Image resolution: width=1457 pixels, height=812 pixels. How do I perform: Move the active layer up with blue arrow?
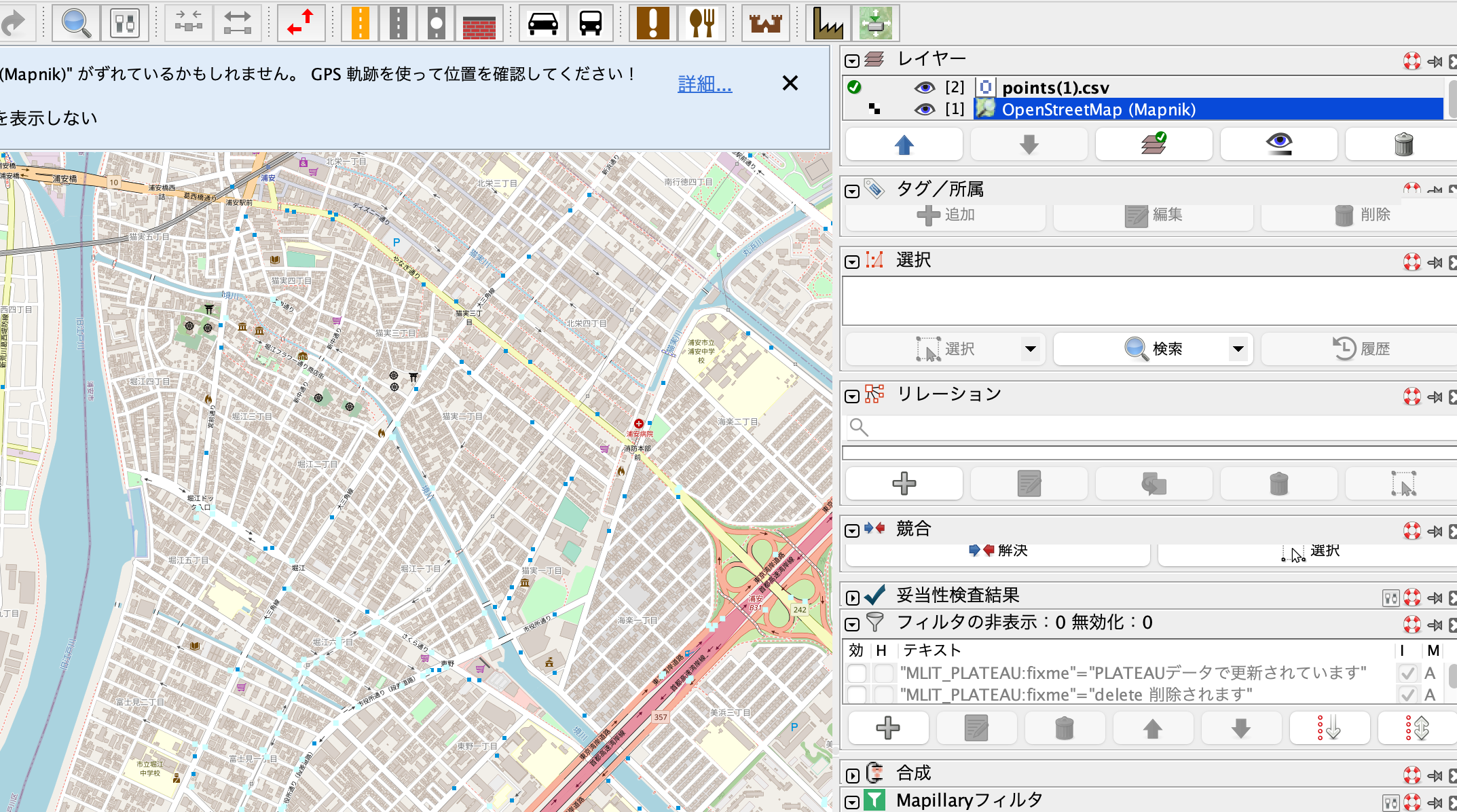click(903, 143)
